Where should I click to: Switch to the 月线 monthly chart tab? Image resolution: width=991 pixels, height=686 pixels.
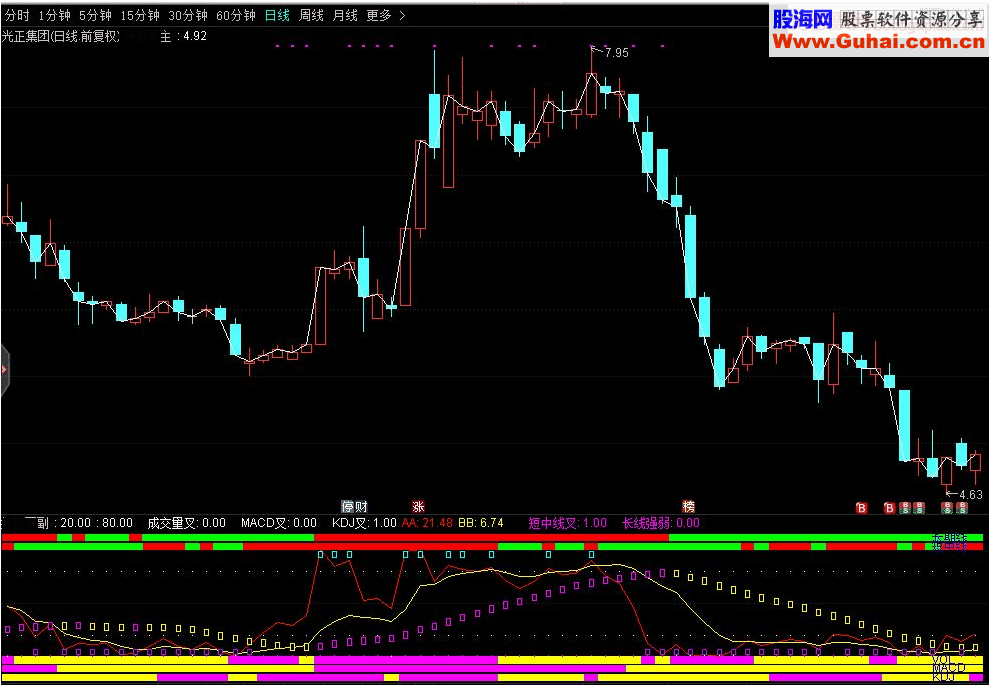pos(345,16)
